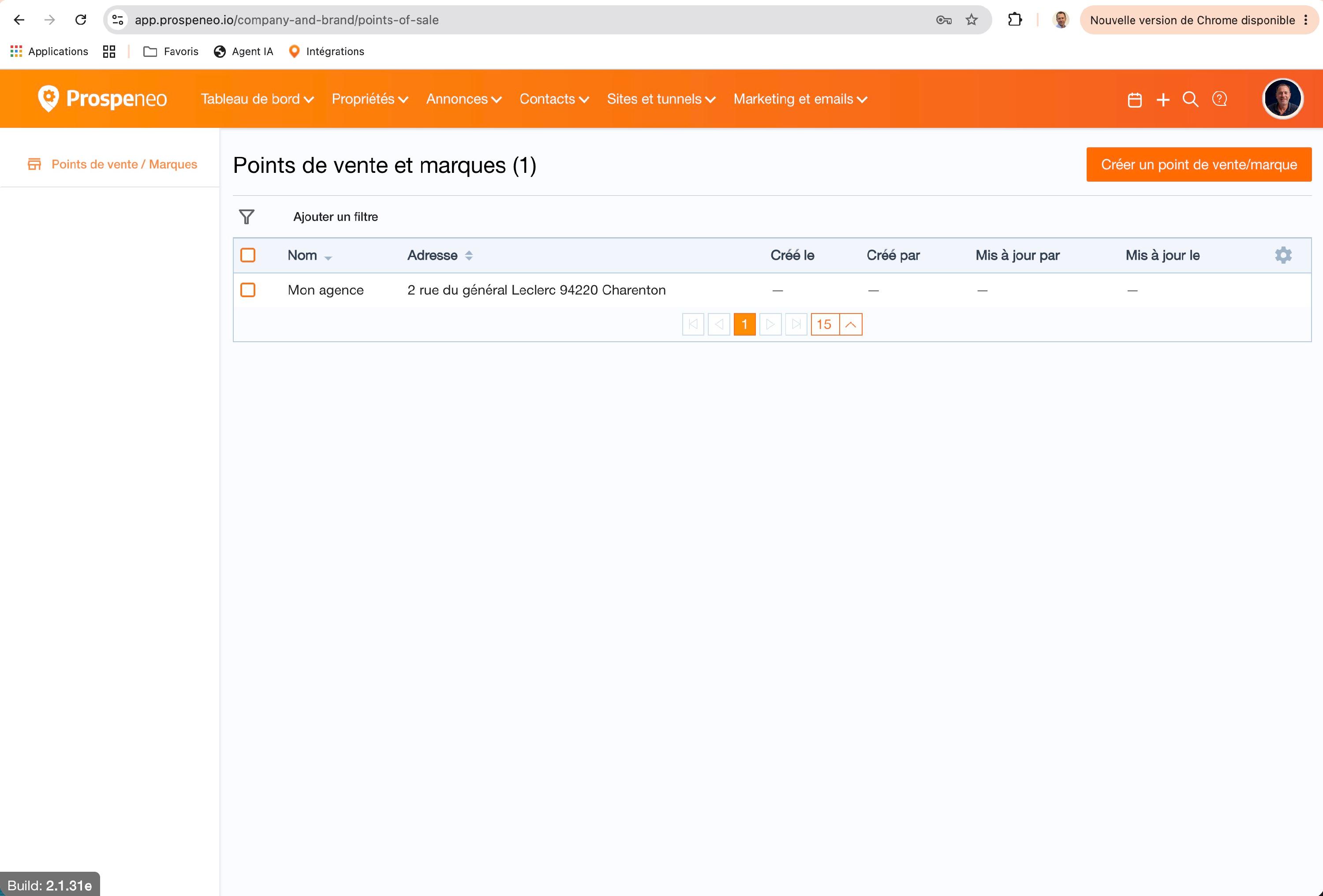Expand the Contacts menu

coord(554,99)
